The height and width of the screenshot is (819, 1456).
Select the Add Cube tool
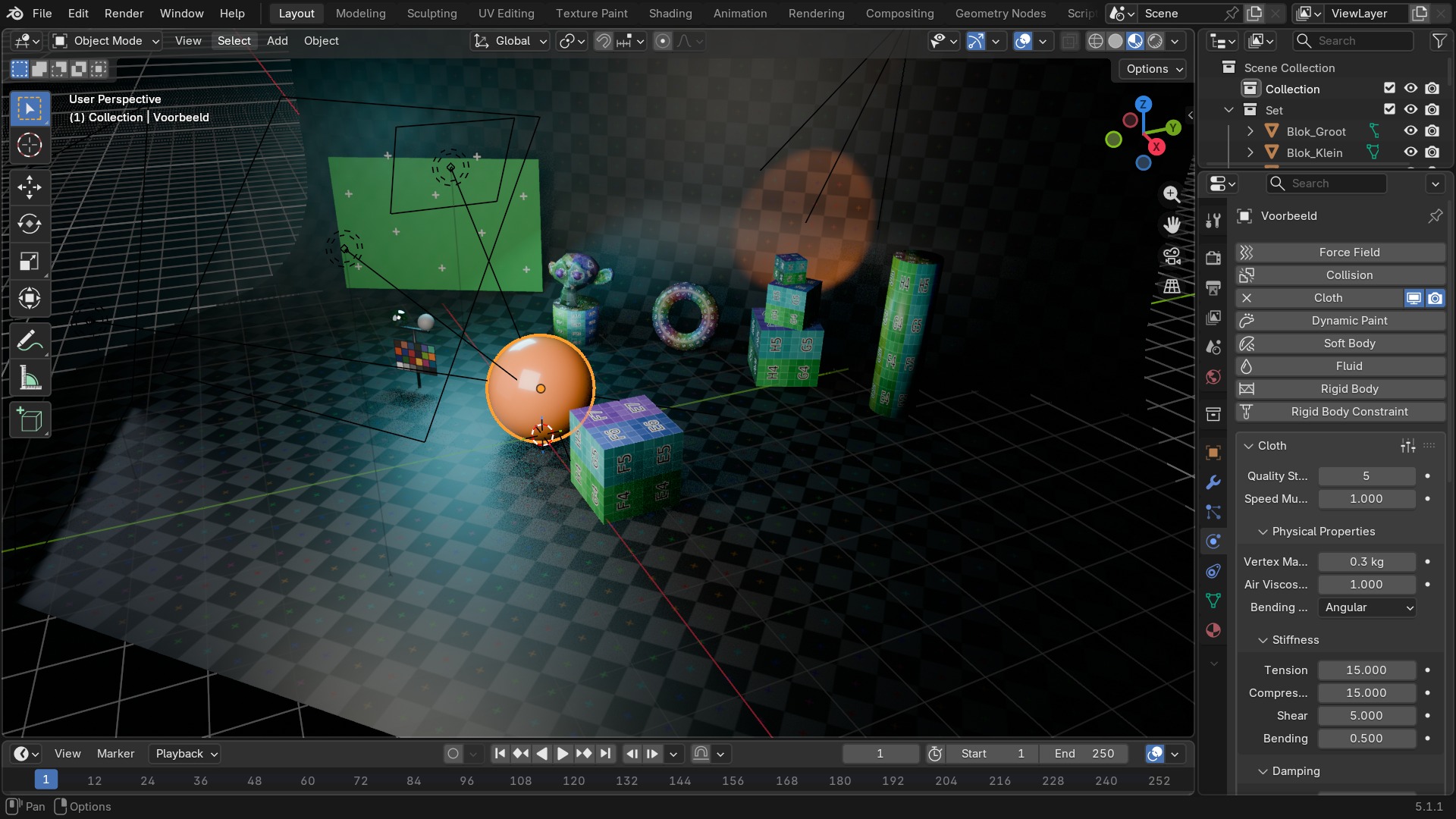tap(30, 420)
